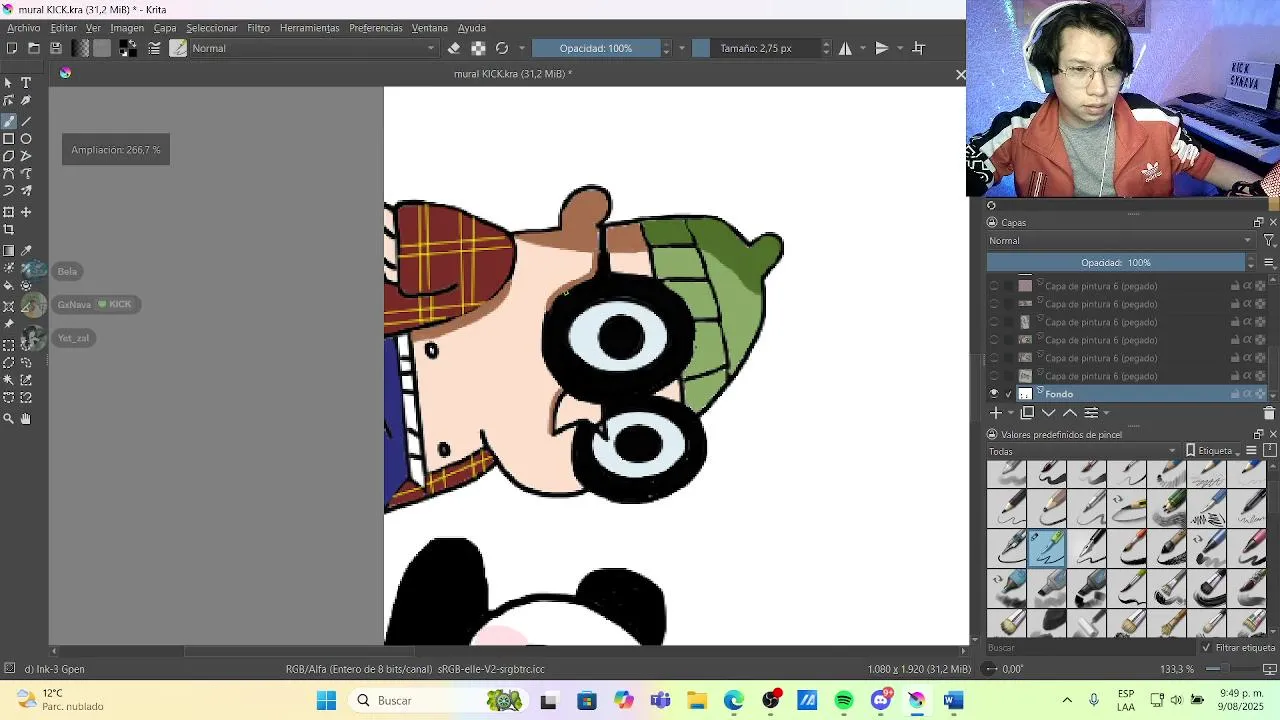Toggle visibility of Fondo layer

click(x=994, y=394)
